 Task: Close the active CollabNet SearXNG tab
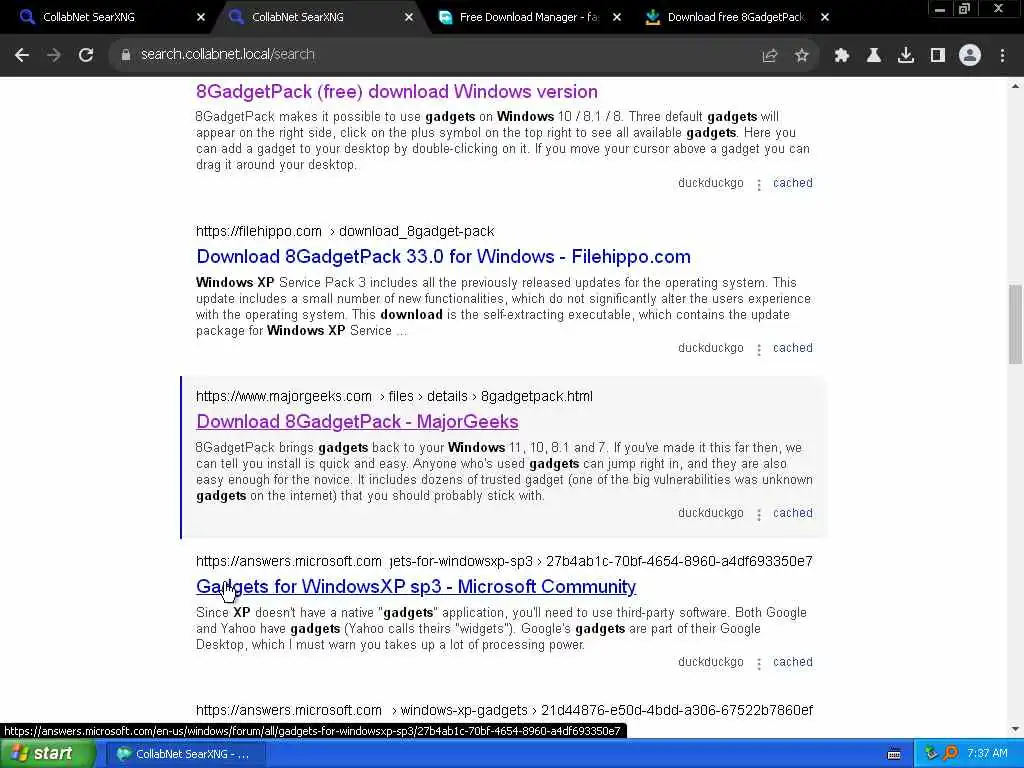click(409, 17)
